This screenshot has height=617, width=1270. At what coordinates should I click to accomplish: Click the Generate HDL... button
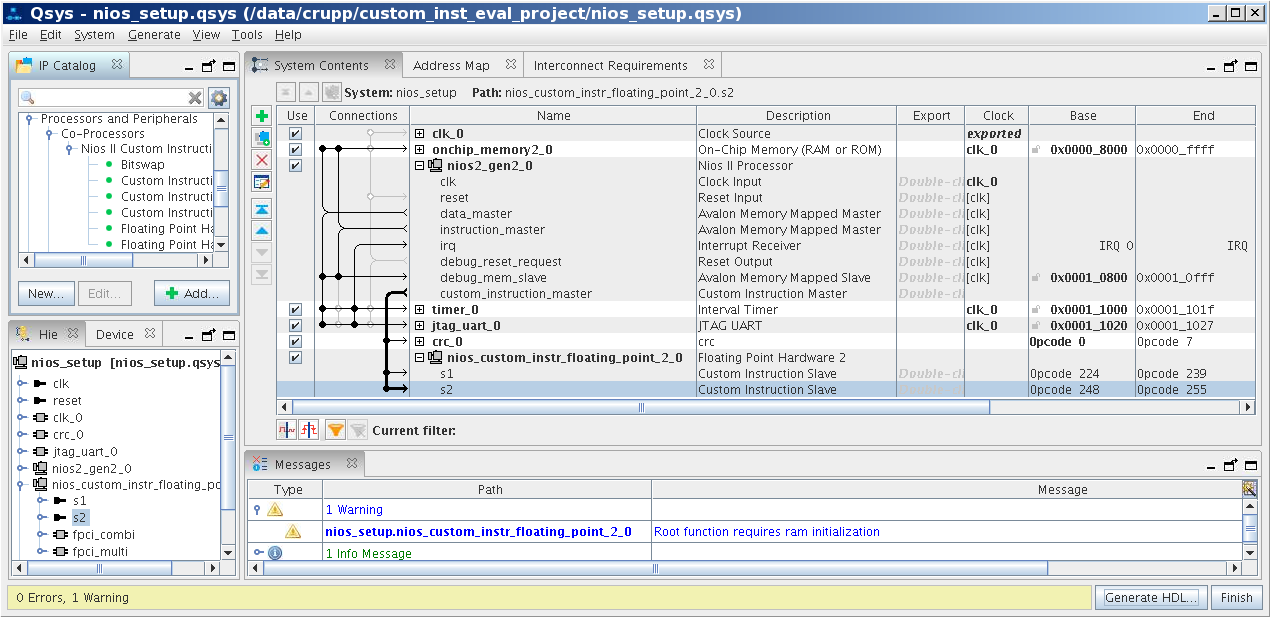[x=1151, y=598]
